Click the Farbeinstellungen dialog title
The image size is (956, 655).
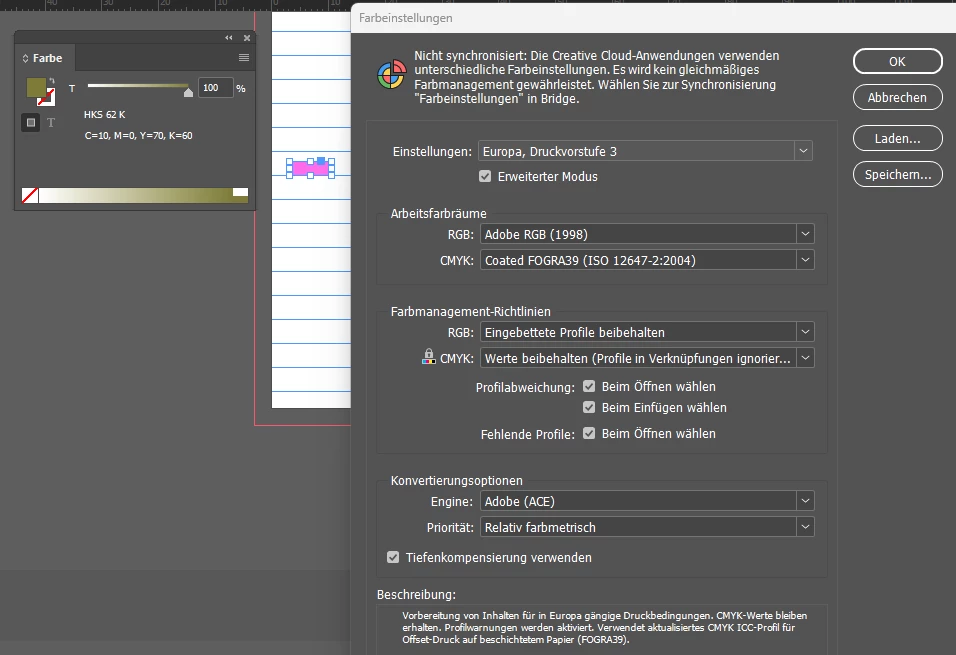click(405, 18)
